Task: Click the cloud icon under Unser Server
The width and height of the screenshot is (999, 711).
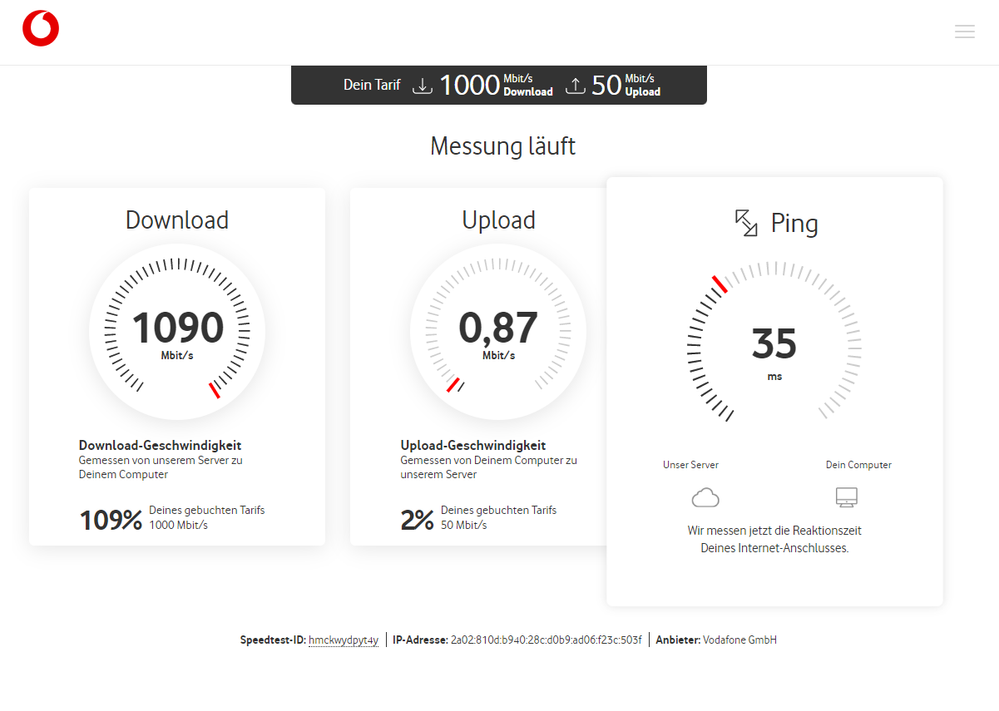Action: 705,496
